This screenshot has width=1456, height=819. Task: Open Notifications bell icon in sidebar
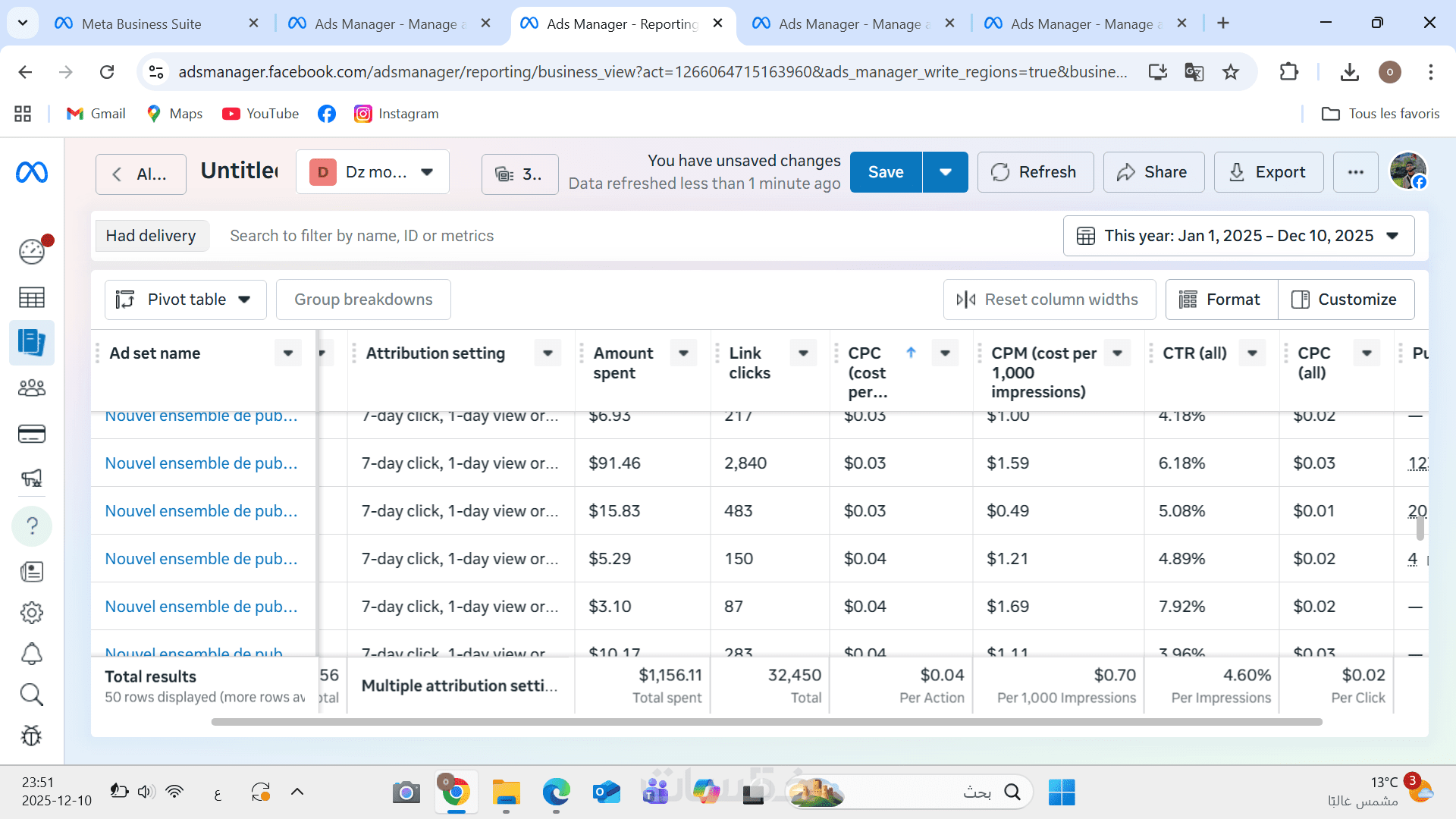[x=32, y=654]
